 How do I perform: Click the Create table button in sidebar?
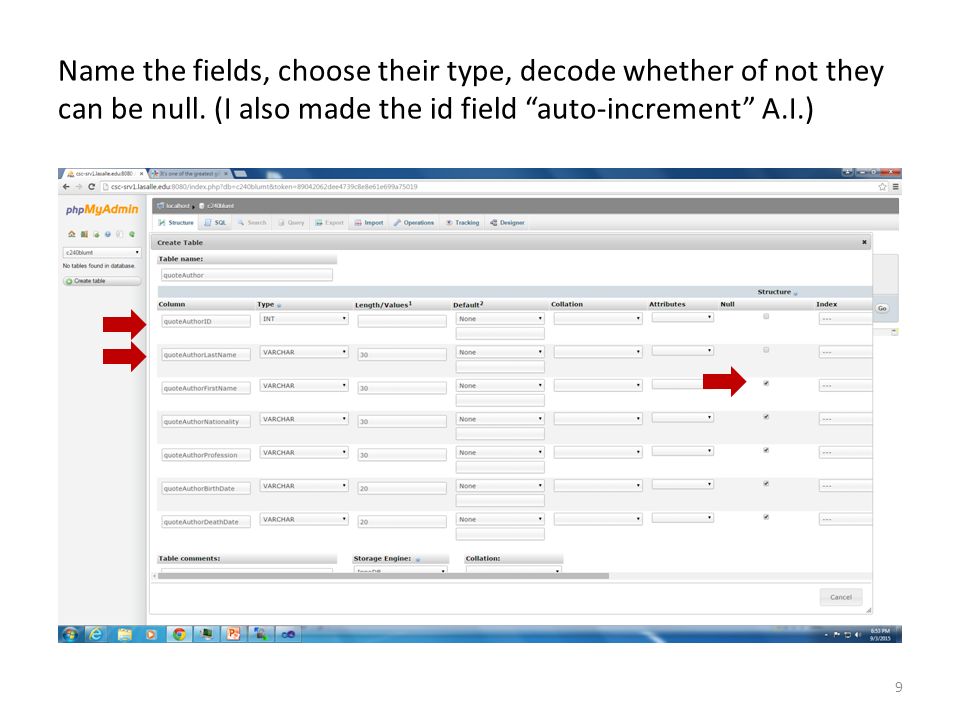(x=102, y=281)
